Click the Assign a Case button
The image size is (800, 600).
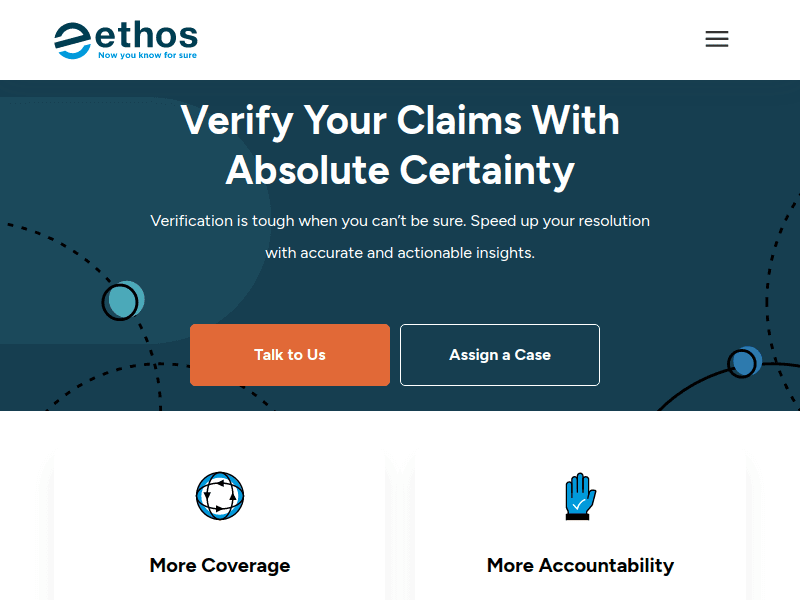coord(500,354)
